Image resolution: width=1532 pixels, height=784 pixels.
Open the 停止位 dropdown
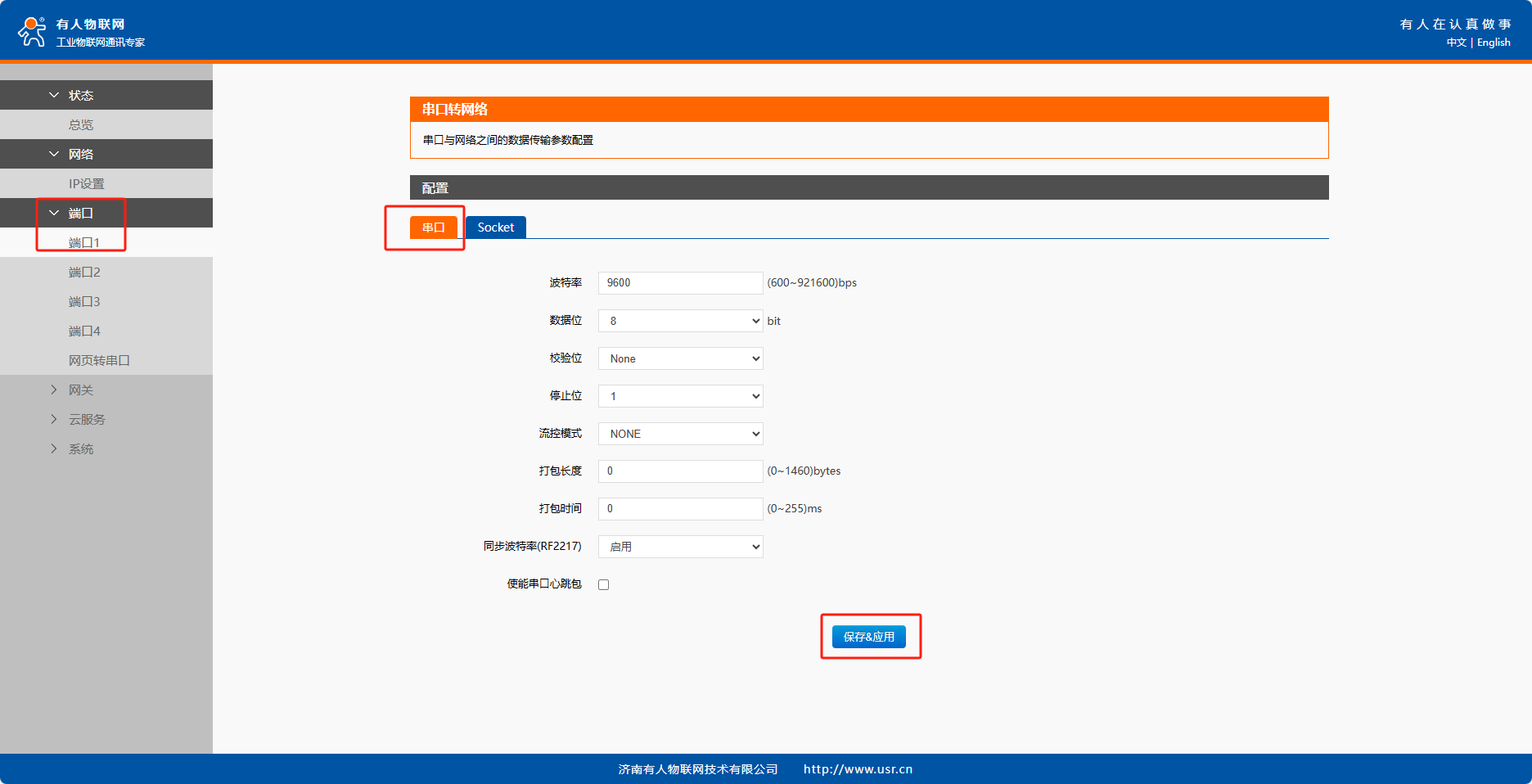tap(680, 396)
